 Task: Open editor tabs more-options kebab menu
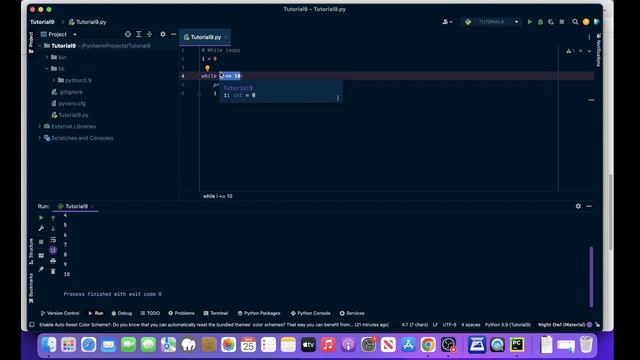coord(589,37)
